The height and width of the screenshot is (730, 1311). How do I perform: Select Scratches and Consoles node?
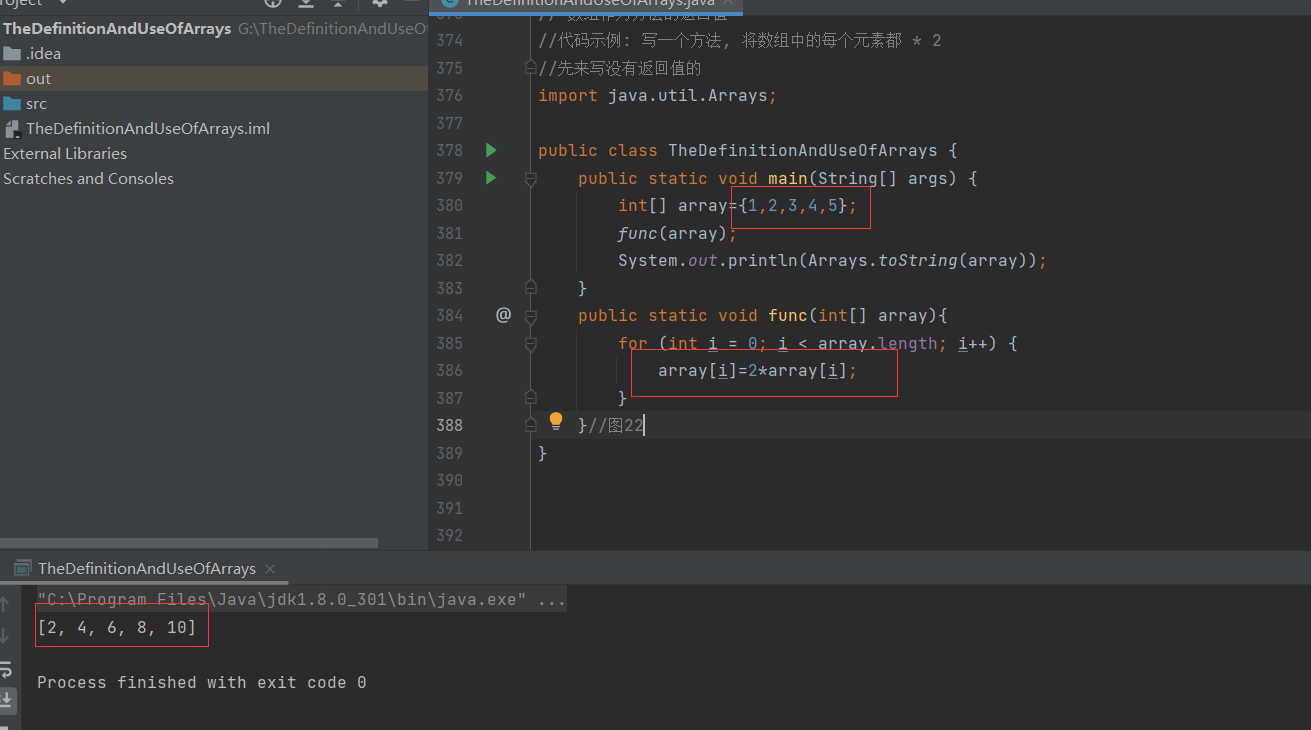tap(88, 179)
